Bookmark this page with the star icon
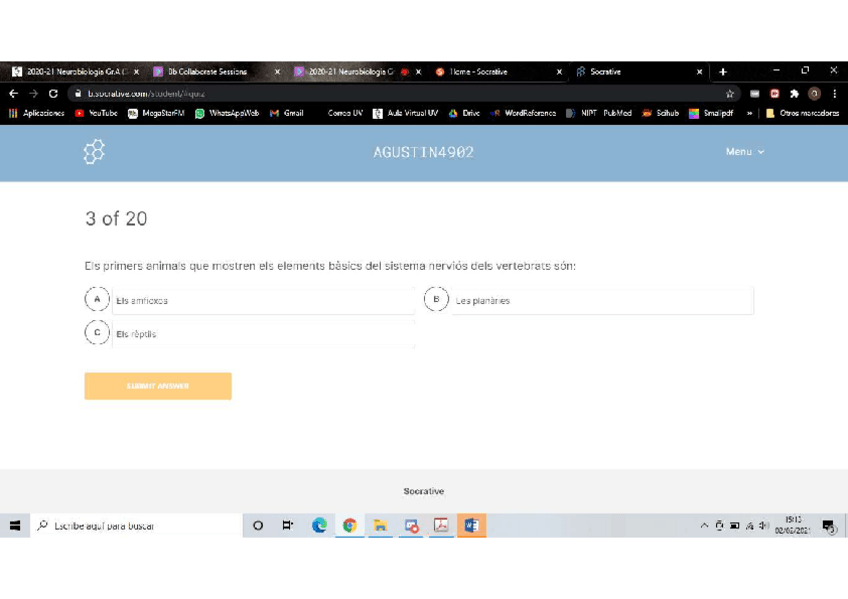The width and height of the screenshot is (848, 599). 730,93
